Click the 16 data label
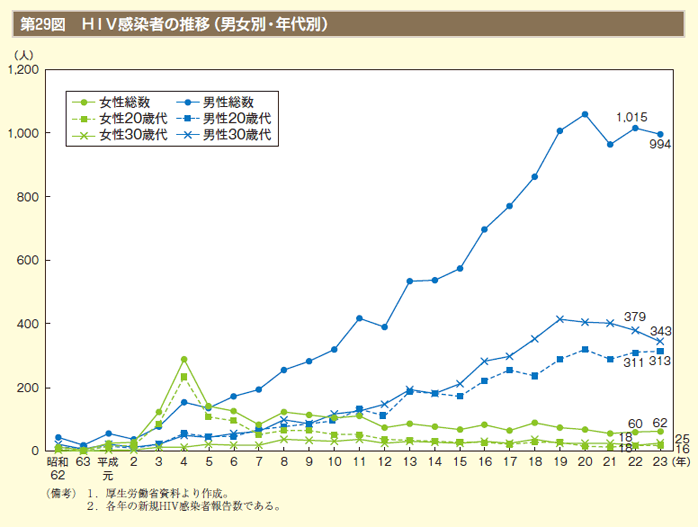The height and width of the screenshot is (527, 698). (x=682, y=449)
